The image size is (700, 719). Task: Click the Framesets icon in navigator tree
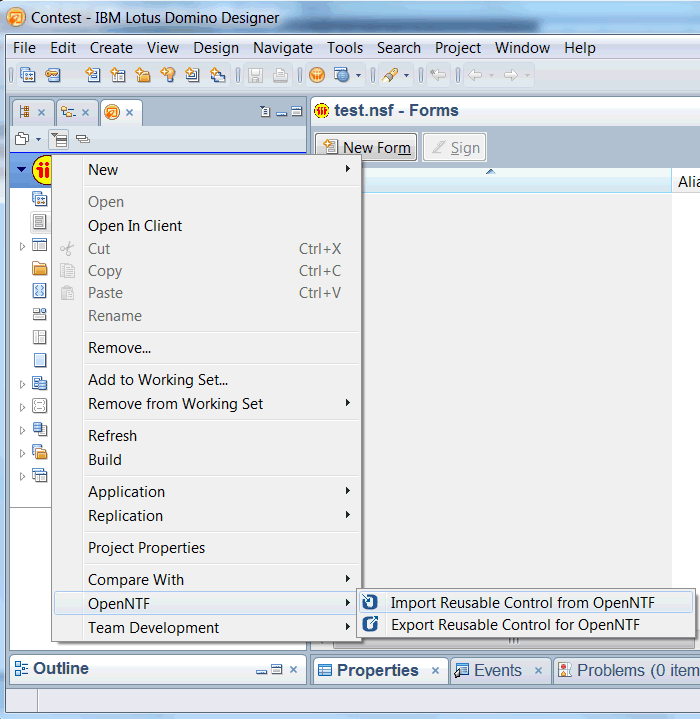pyautogui.click(x=39, y=337)
